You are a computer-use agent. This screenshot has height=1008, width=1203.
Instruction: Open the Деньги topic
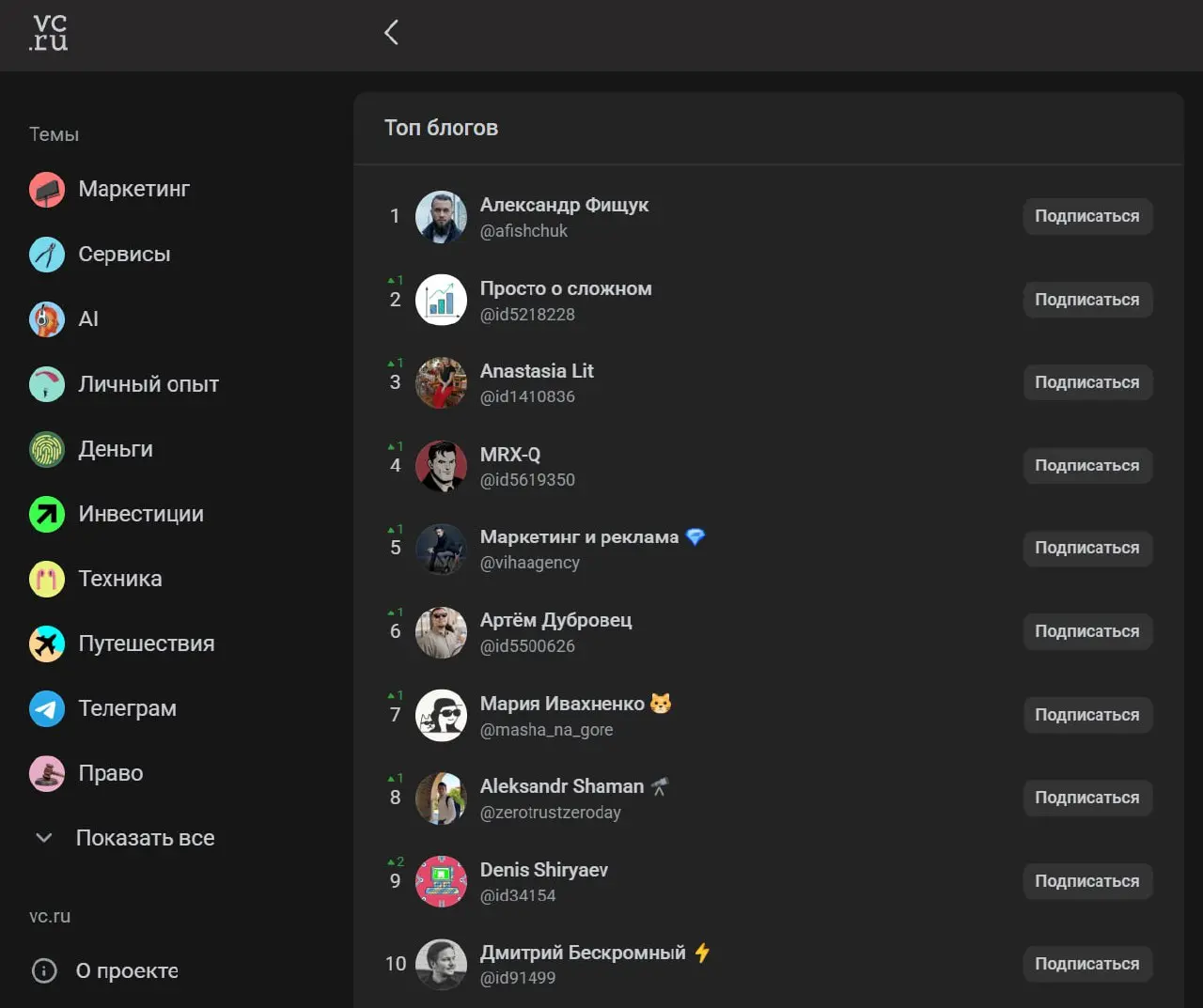pos(115,449)
